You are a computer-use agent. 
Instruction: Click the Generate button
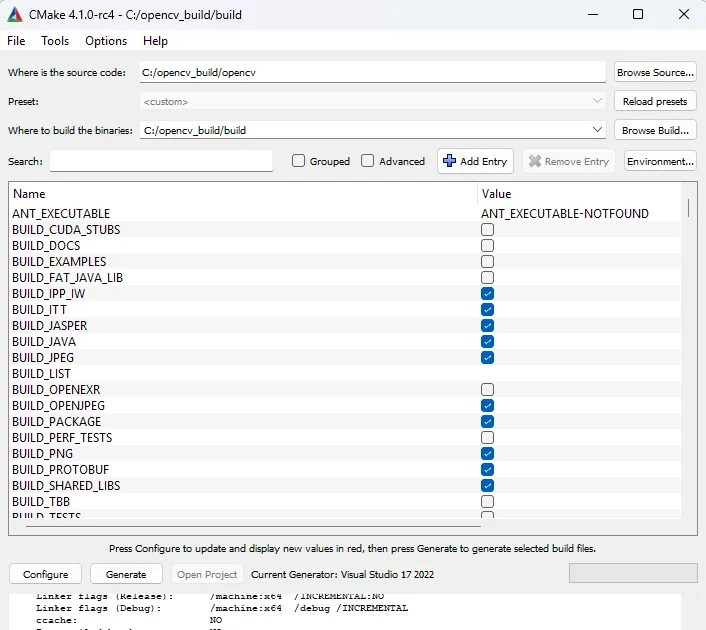pyautogui.click(x=126, y=574)
